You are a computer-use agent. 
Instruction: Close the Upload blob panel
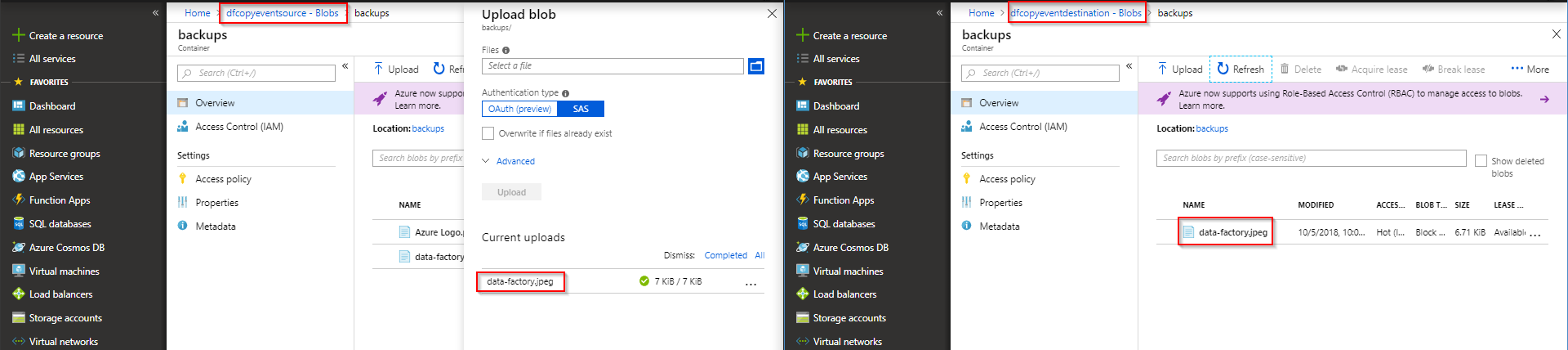(772, 13)
